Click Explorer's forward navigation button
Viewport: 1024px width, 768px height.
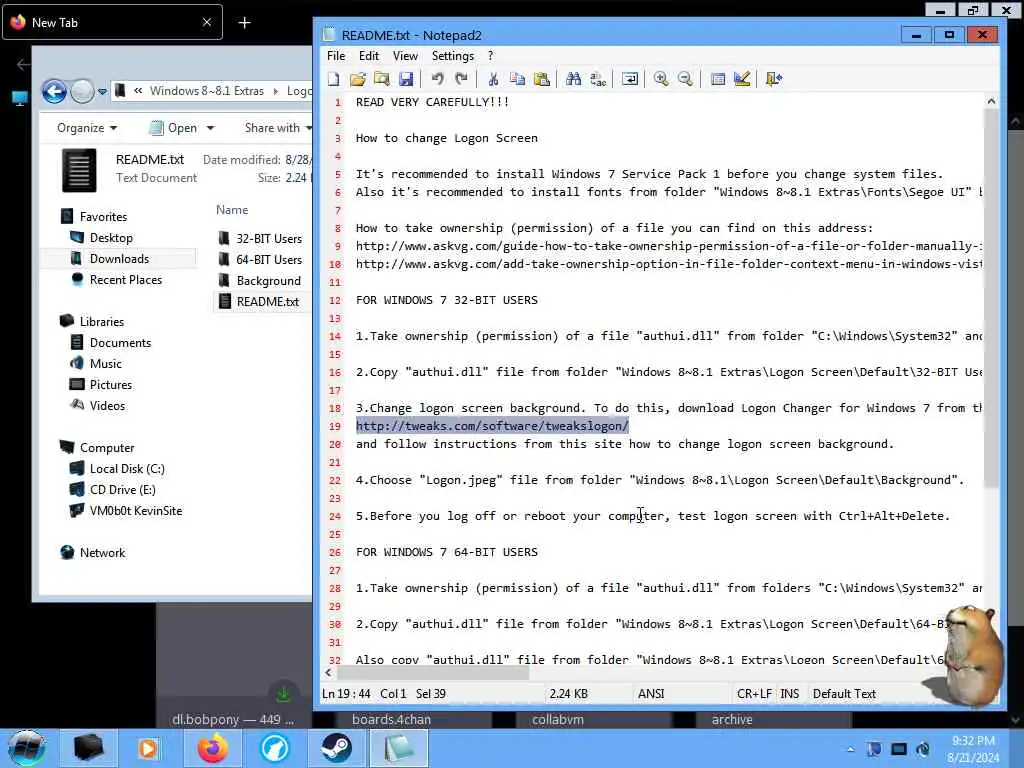[82, 91]
